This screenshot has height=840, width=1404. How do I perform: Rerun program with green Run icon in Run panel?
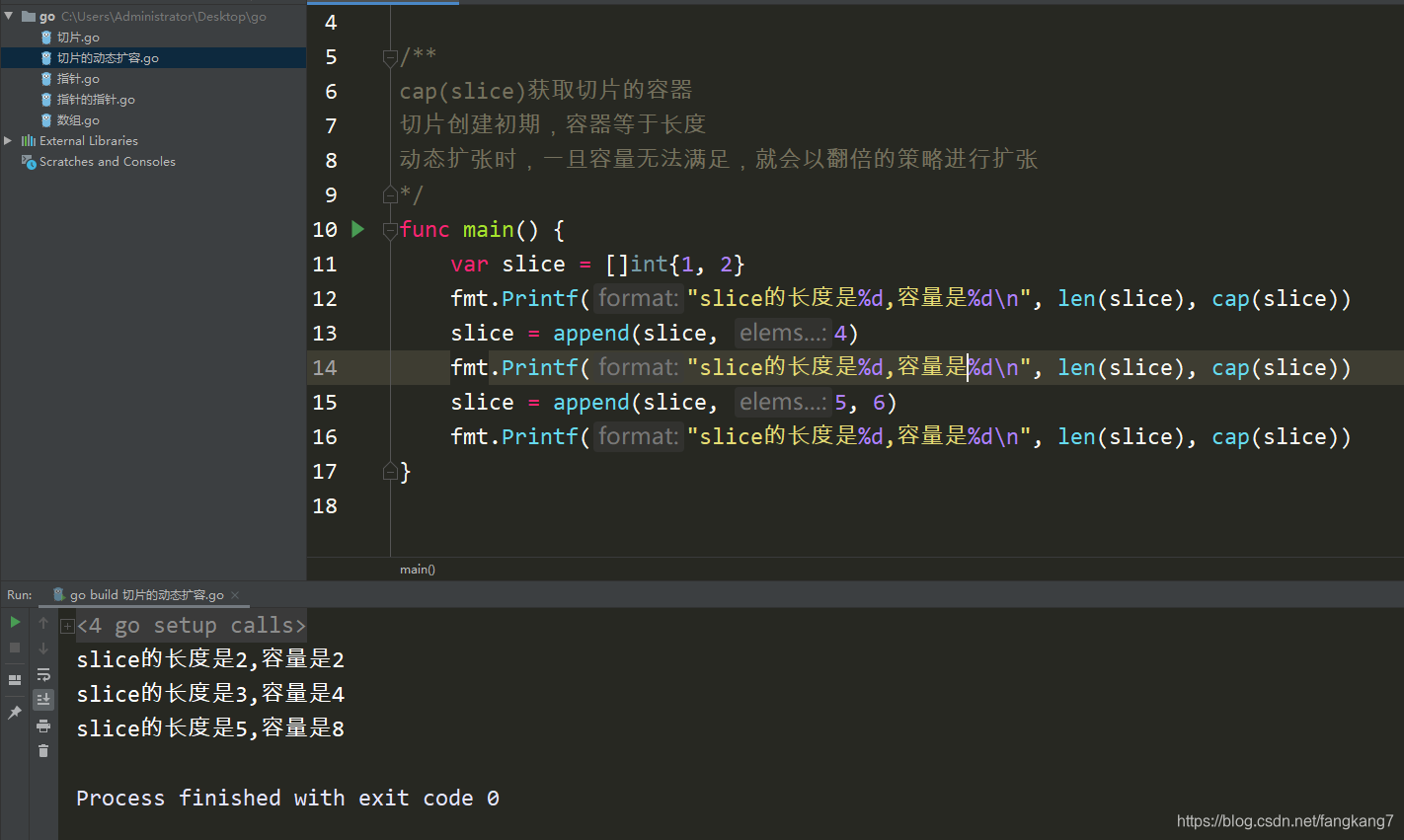(15, 622)
